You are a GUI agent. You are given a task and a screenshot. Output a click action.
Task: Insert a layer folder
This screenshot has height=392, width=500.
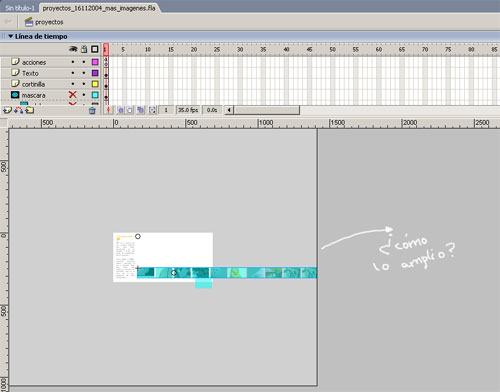point(30,110)
